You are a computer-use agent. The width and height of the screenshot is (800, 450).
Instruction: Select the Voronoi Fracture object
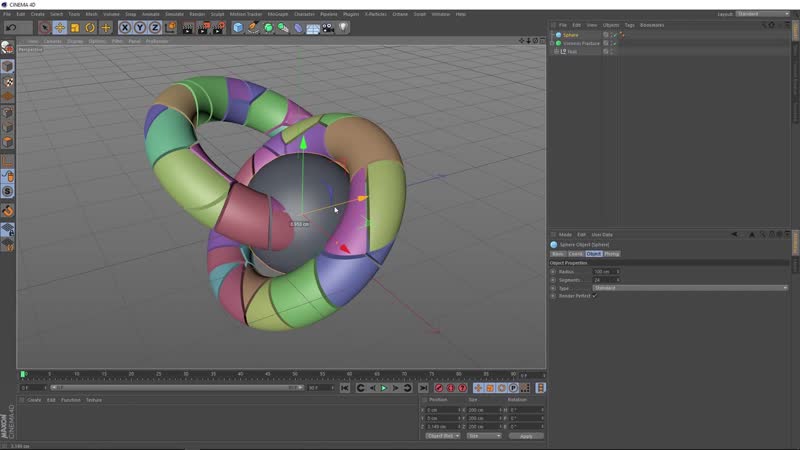tap(581, 43)
